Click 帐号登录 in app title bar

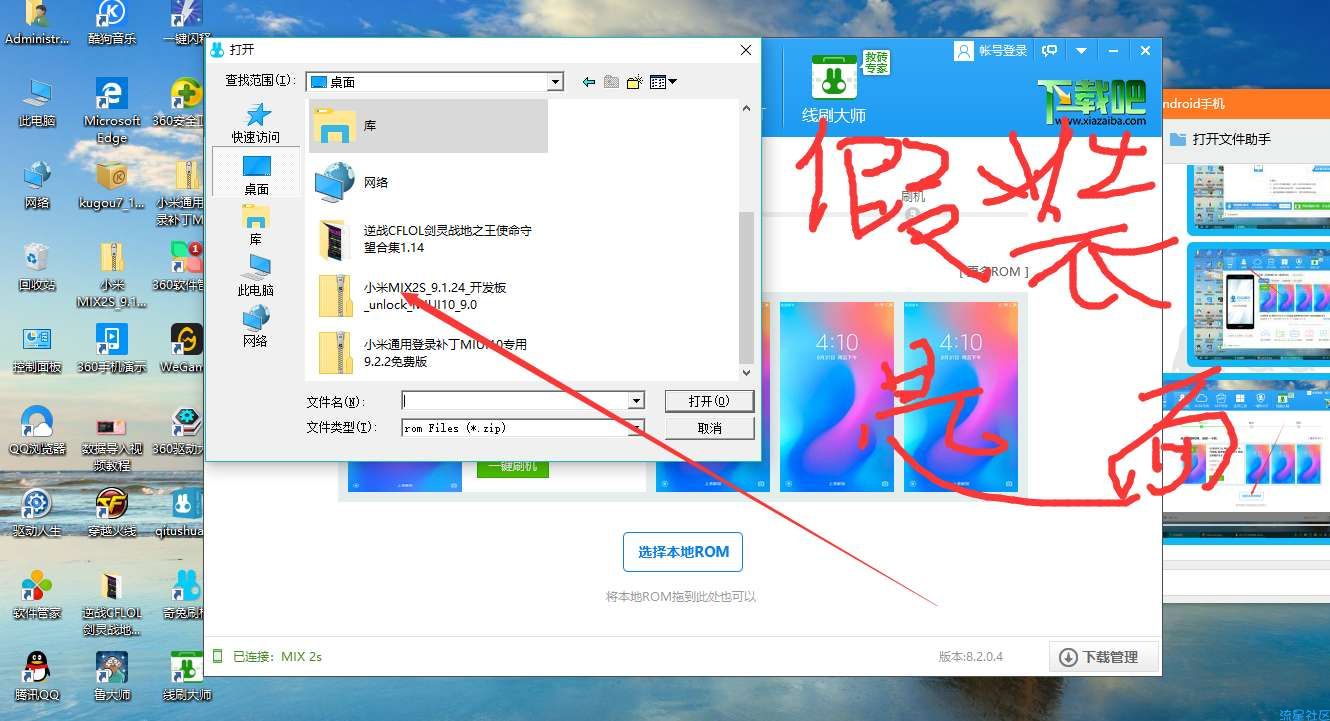coord(991,50)
